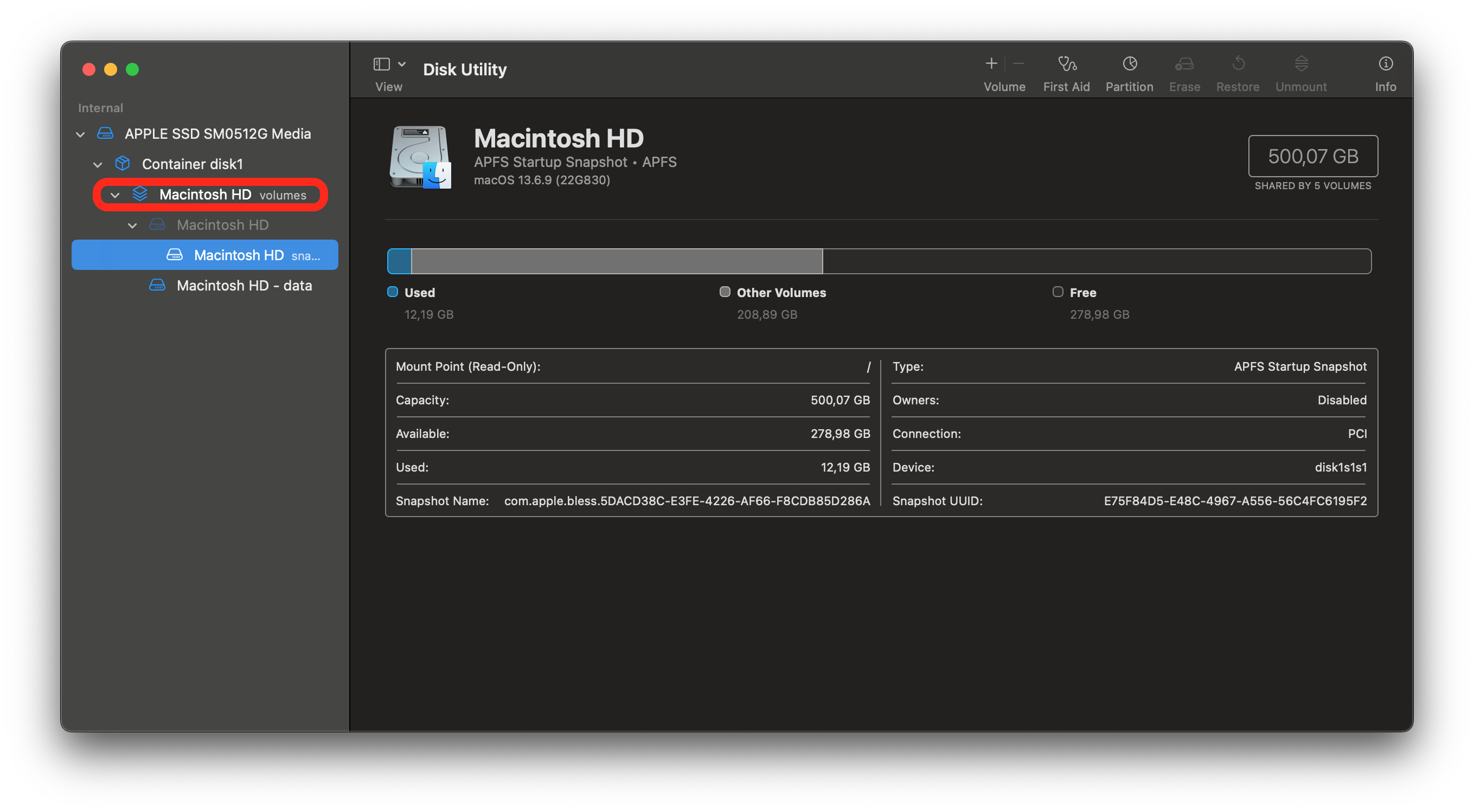Click the Erase toolbar icon
Viewport: 1474px width, 812px height.
tap(1184, 63)
